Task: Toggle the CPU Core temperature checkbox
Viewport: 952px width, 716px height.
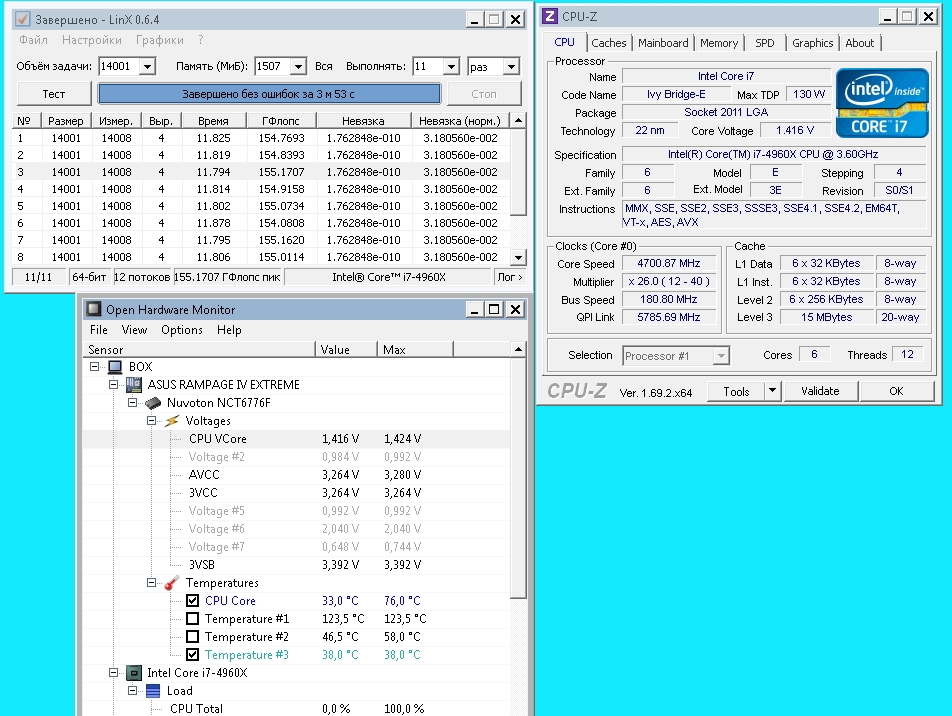Action: [x=192, y=601]
